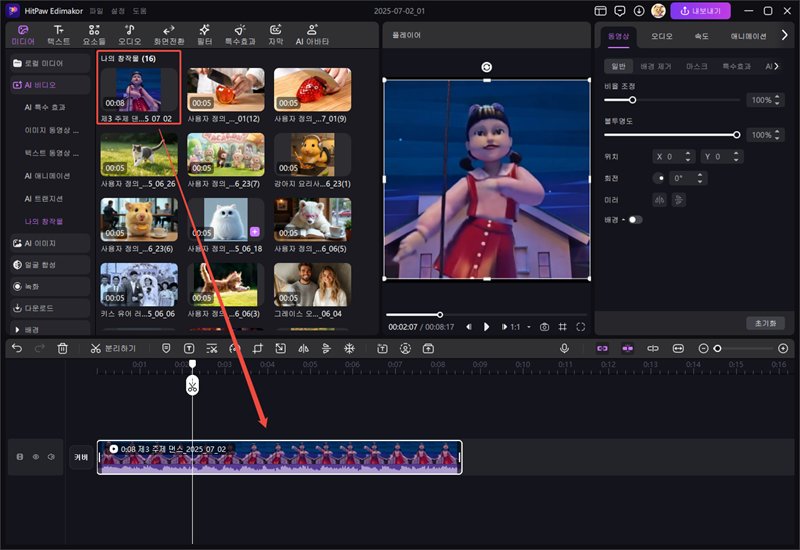Open 화면전환 transitions tab
This screenshot has height=550, width=800.
[169, 35]
